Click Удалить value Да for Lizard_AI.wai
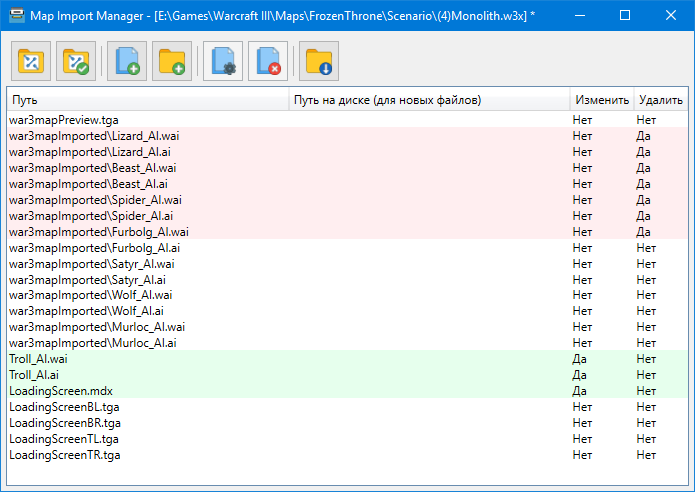The width and height of the screenshot is (695, 492). pyautogui.click(x=643, y=136)
